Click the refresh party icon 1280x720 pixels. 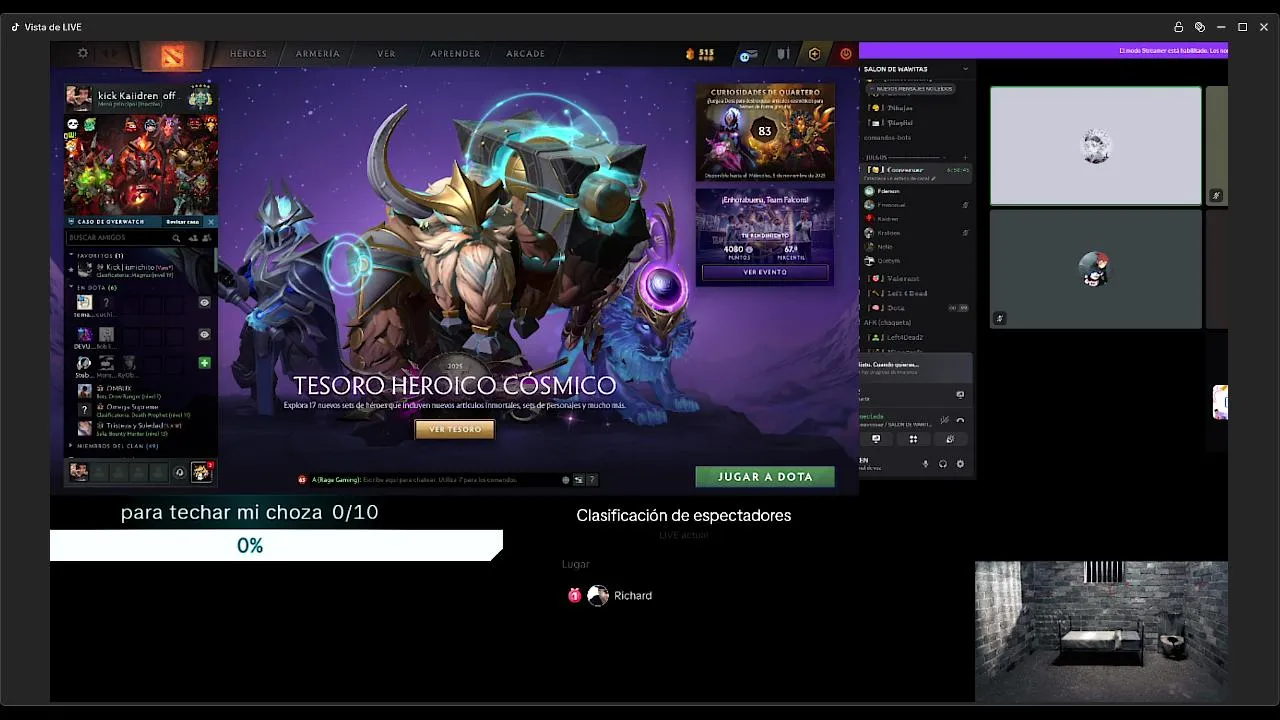[x=180, y=473]
